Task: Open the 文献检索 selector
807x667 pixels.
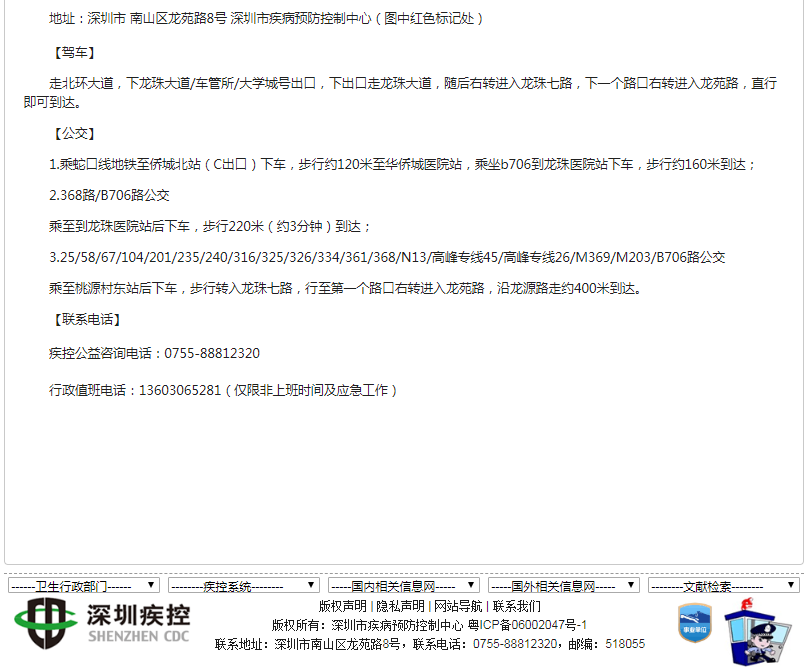Action: [724, 584]
